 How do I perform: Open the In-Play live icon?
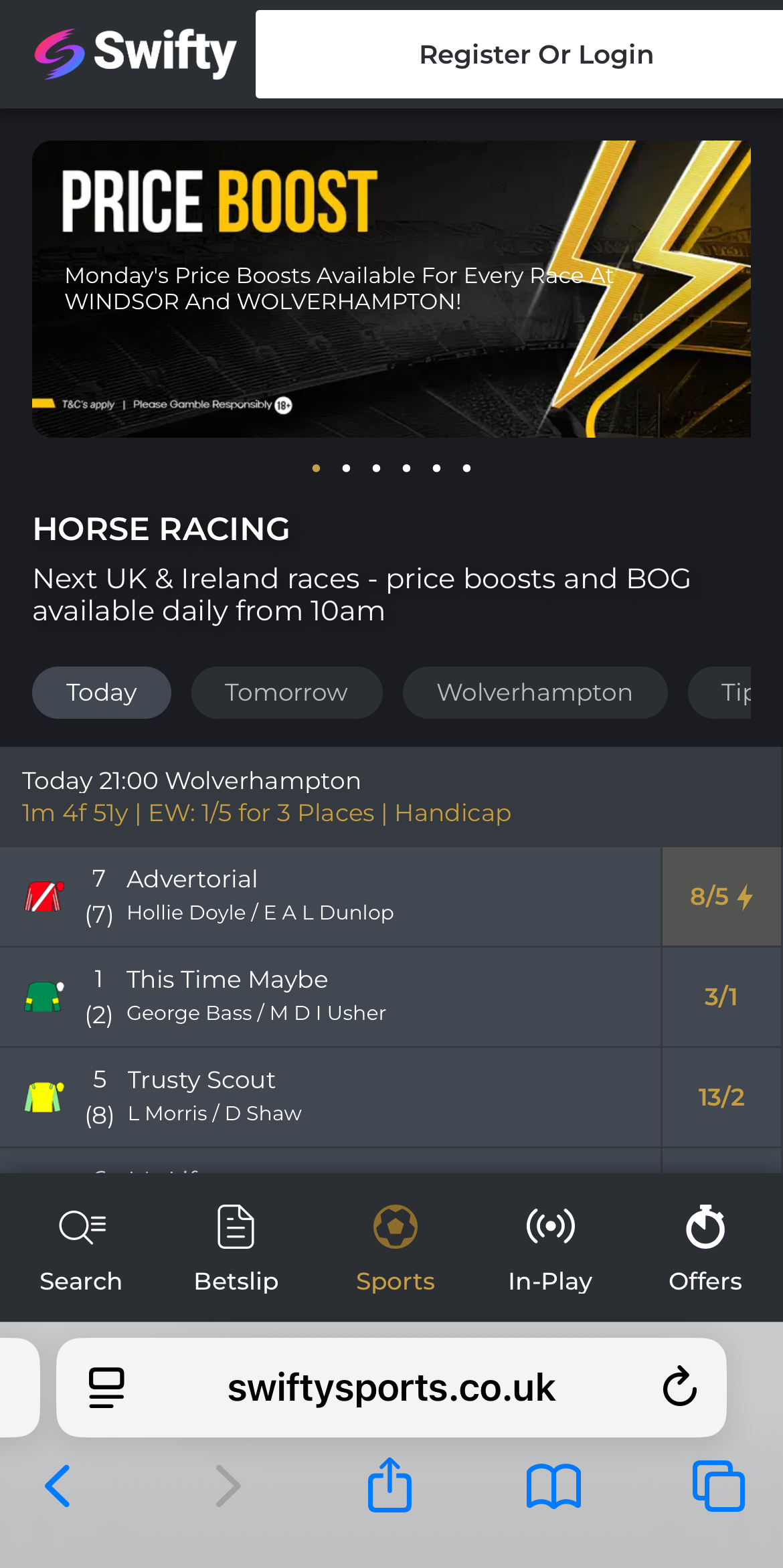(550, 1227)
